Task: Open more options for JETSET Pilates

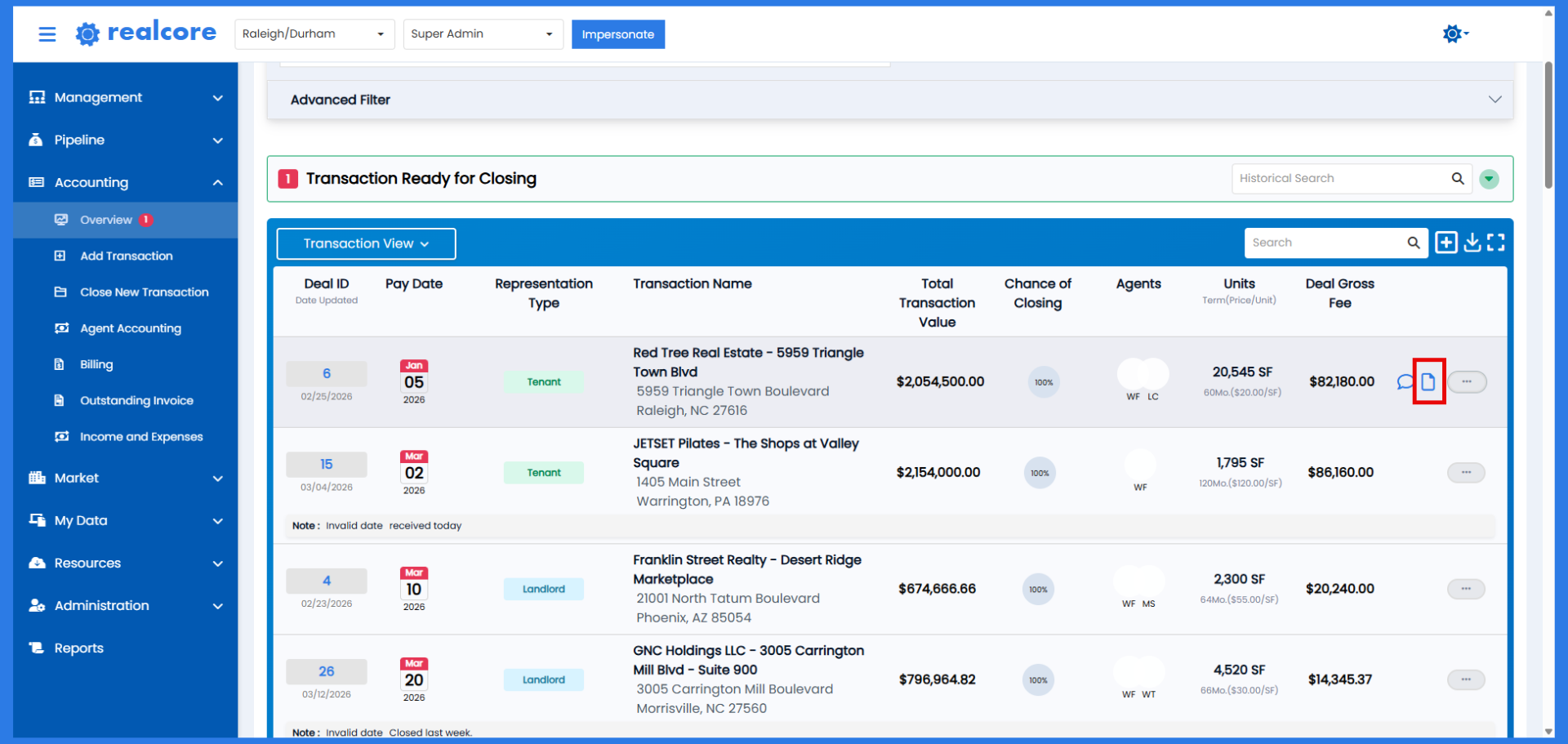Action: click(x=1467, y=472)
